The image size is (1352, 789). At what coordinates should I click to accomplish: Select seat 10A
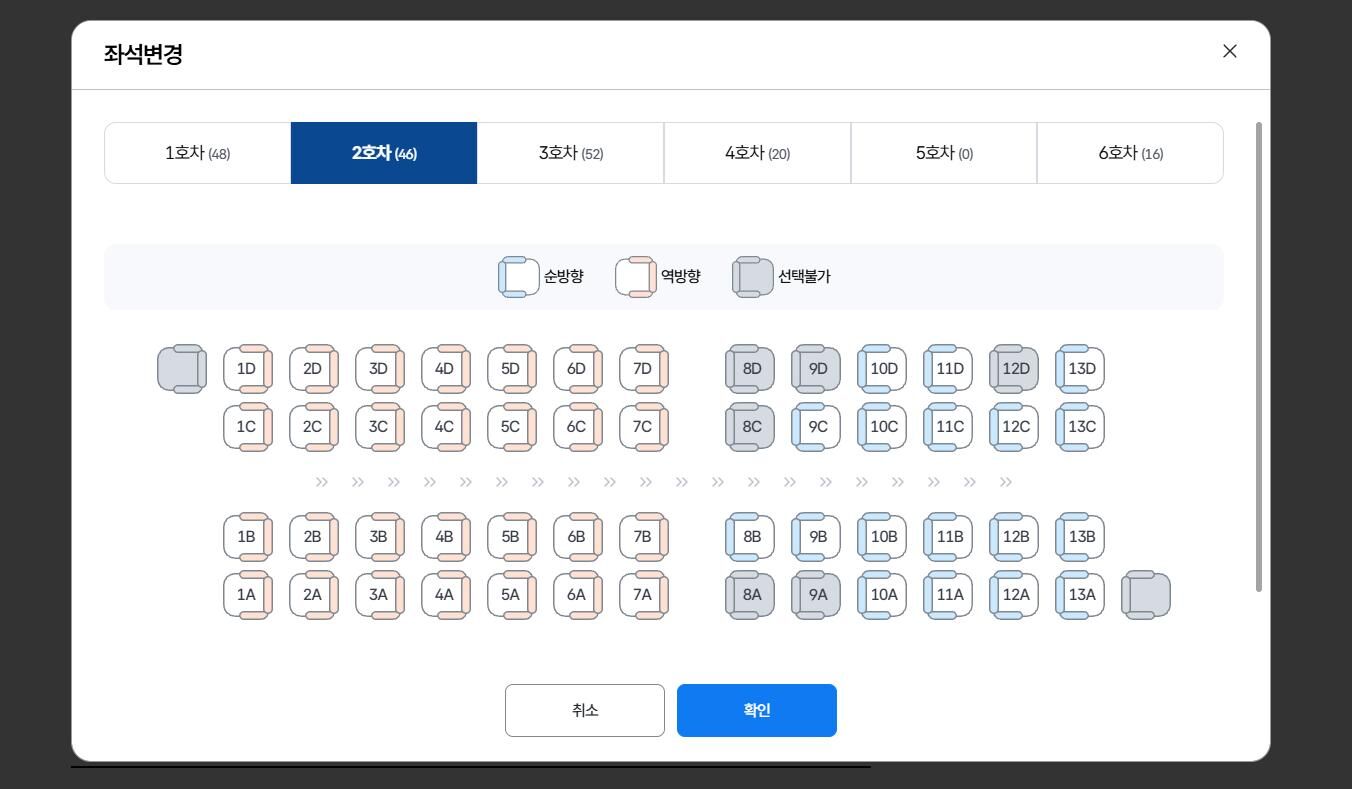point(882,595)
